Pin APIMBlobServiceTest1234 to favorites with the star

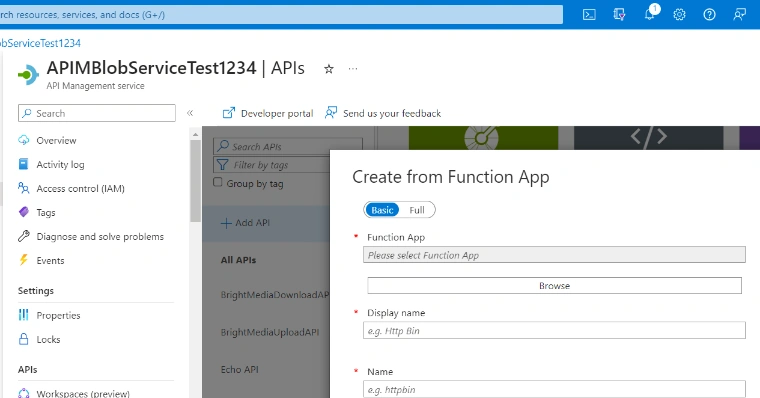[329, 69]
